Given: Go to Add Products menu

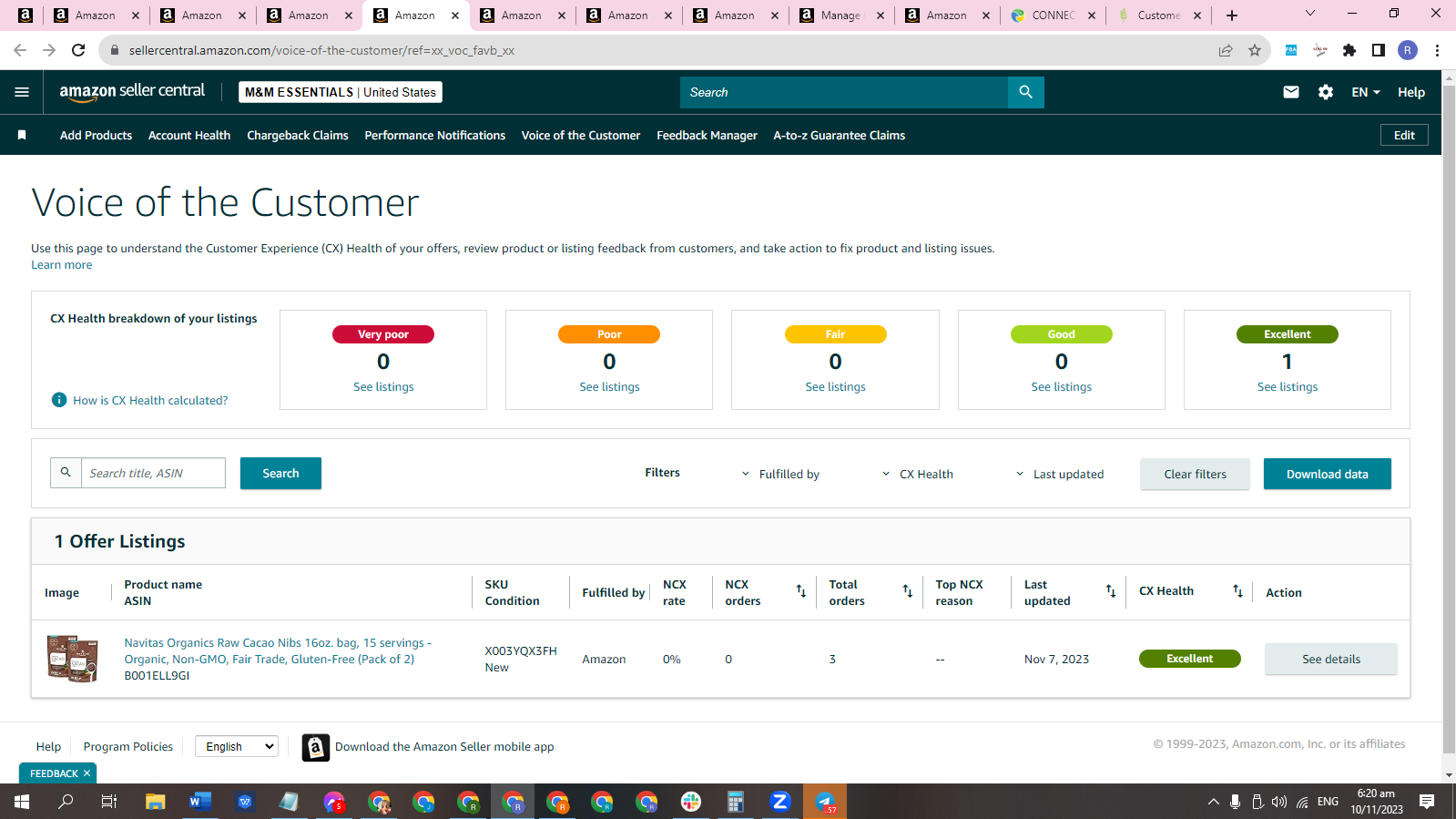Looking at the screenshot, I should pyautogui.click(x=96, y=135).
